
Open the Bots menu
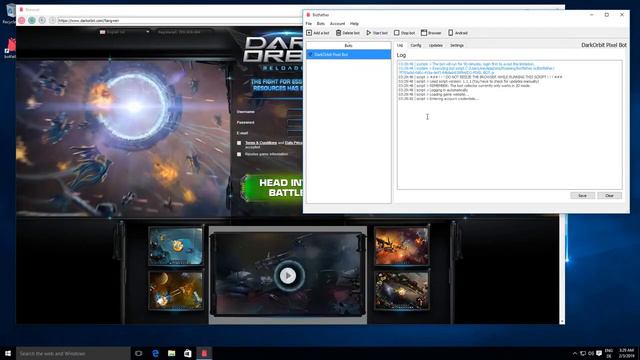[x=321, y=24]
